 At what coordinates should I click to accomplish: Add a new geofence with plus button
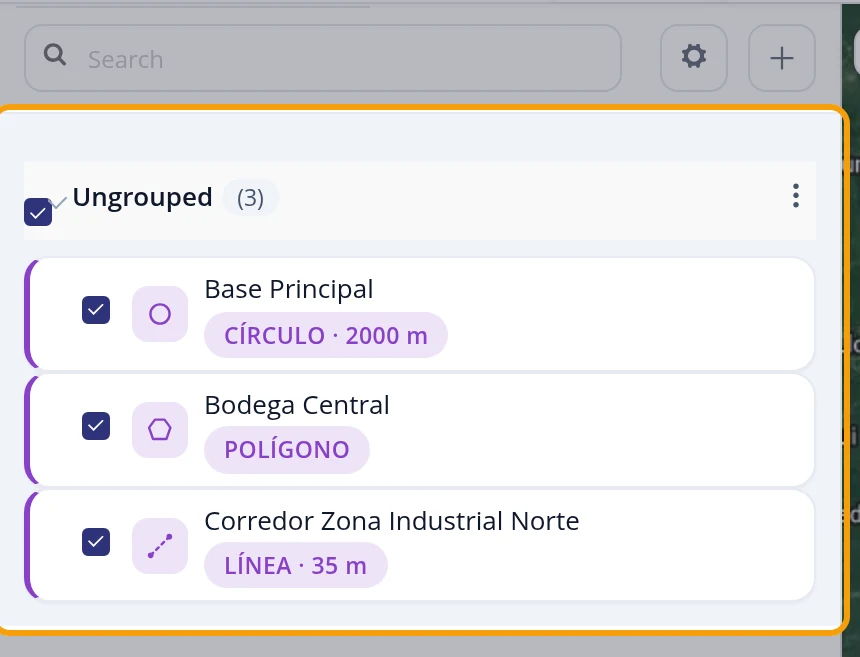782,58
